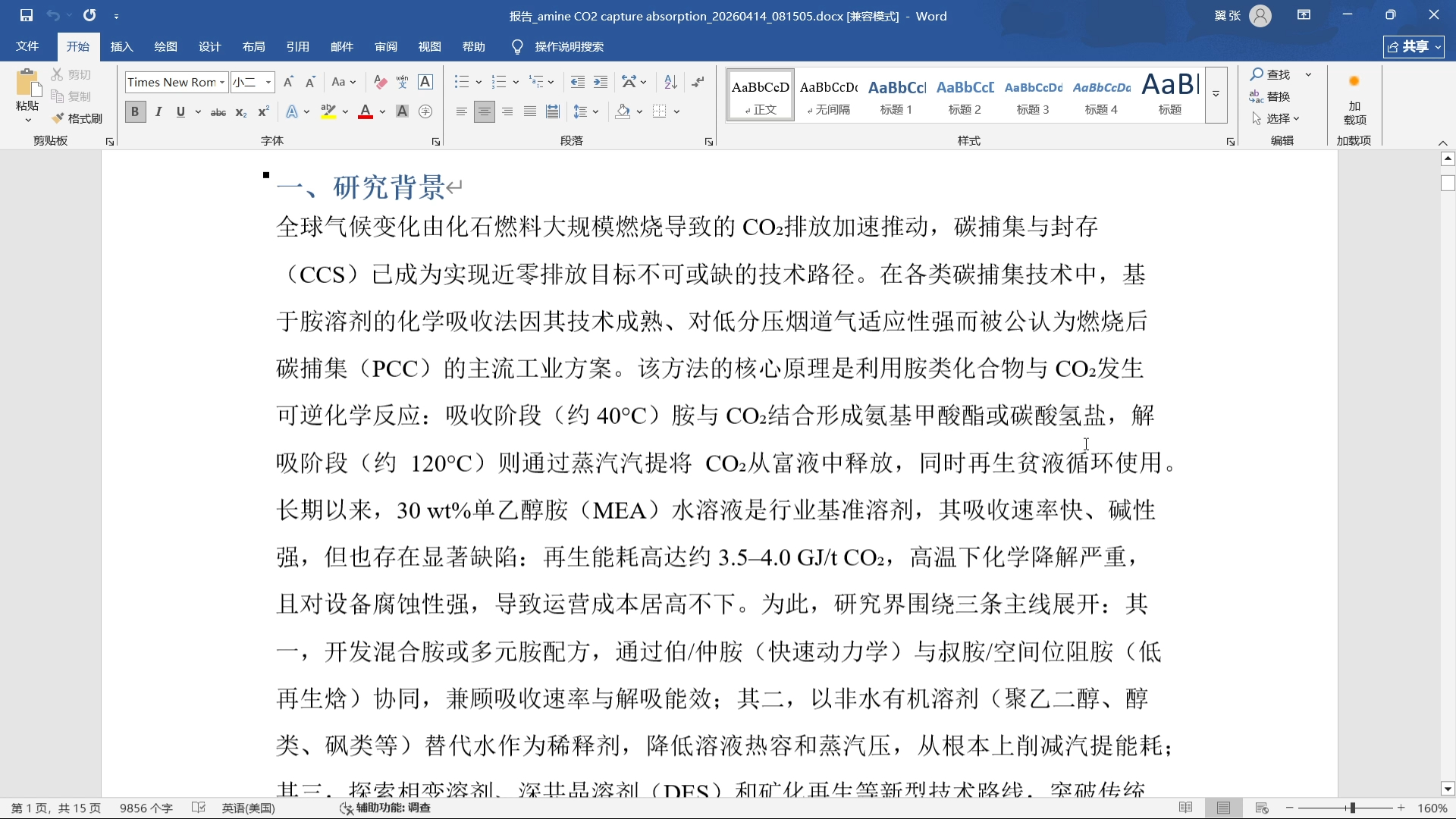Click the 替换 replace button
Viewport: 1456px width, 819px height.
pos(1271,96)
